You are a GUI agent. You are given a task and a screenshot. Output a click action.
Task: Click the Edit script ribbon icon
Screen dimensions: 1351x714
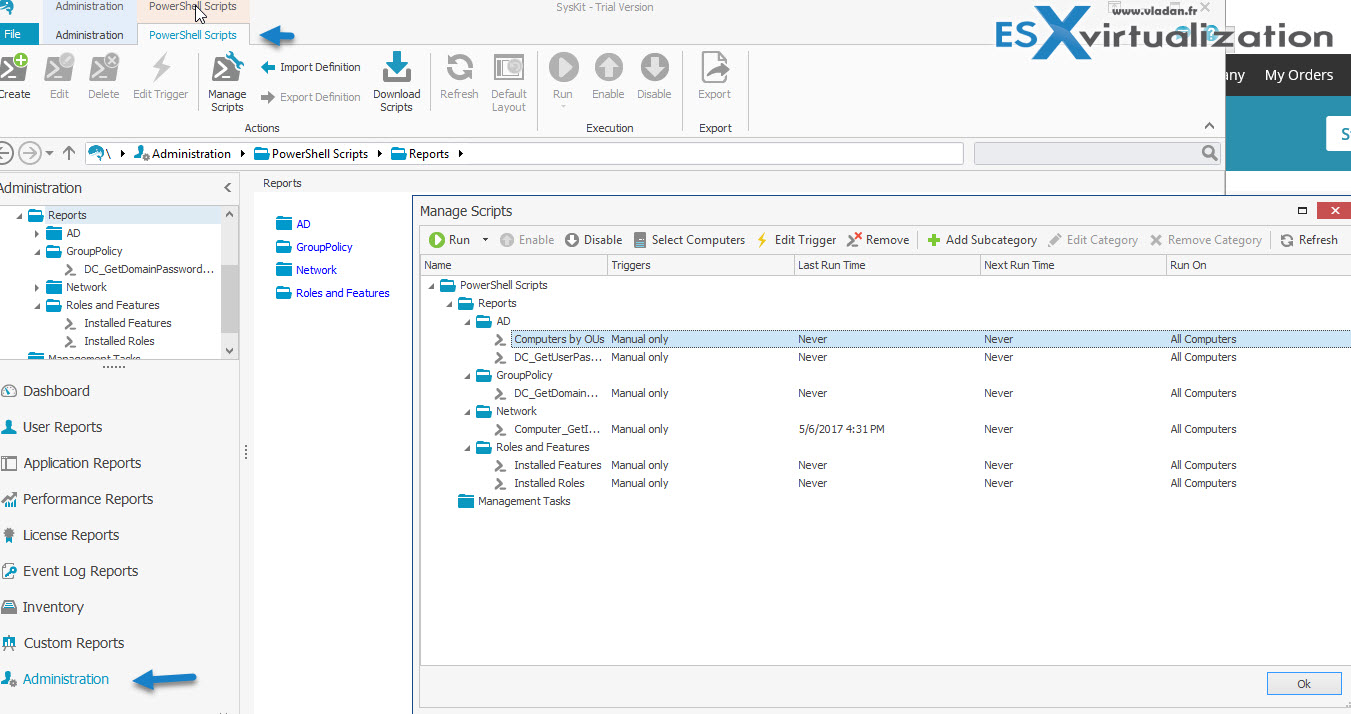[x=59, y=68]
